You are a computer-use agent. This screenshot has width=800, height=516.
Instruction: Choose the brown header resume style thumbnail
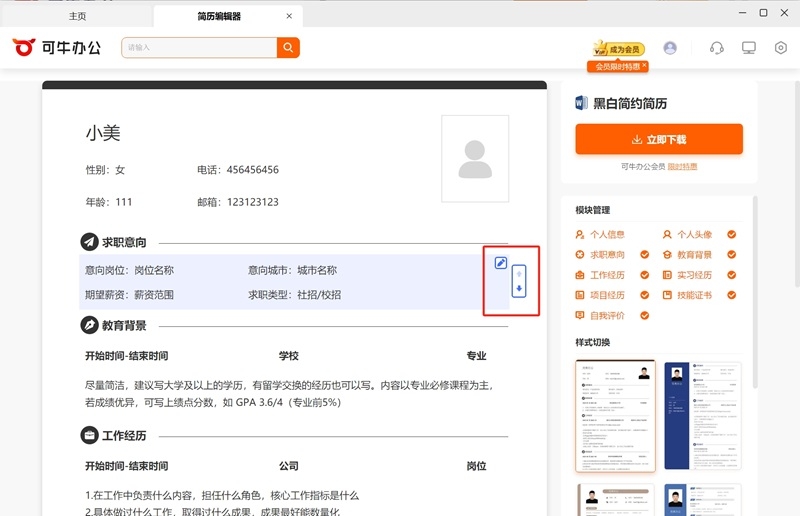pos(615,500)
